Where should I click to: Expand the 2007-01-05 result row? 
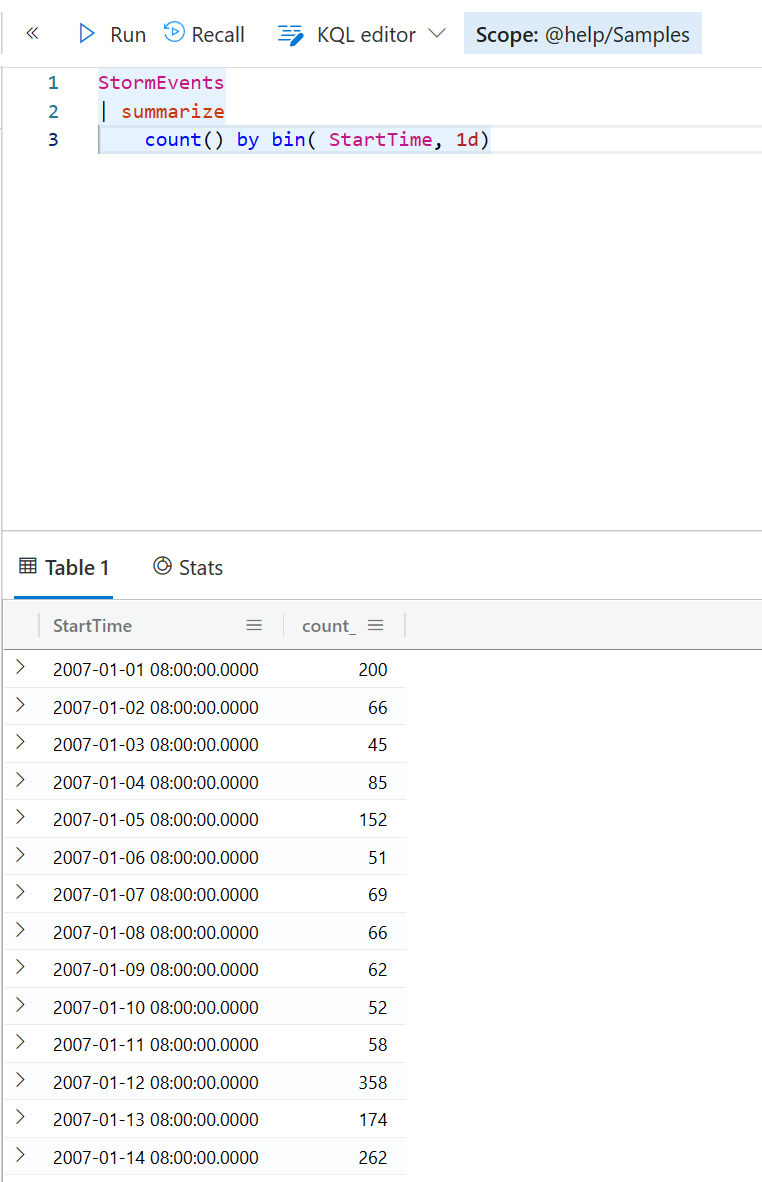(20, 818)
